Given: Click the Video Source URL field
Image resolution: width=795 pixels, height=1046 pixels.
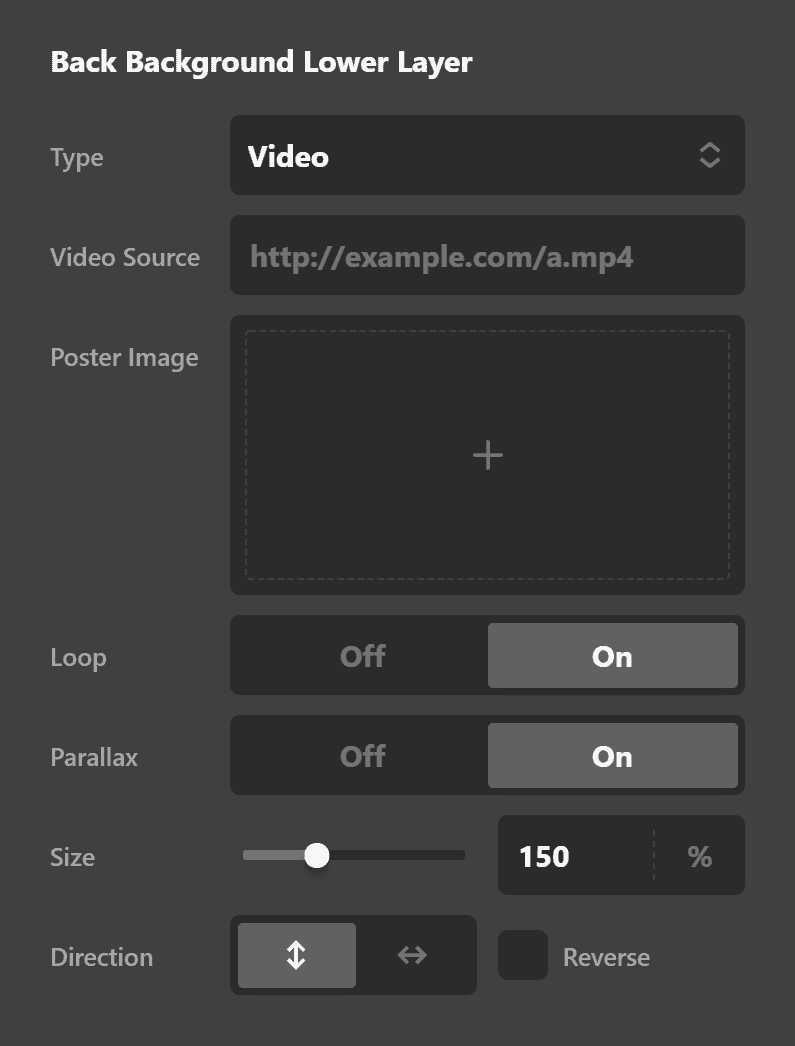Looking at the screenshot, I should [x=487, y=255].
